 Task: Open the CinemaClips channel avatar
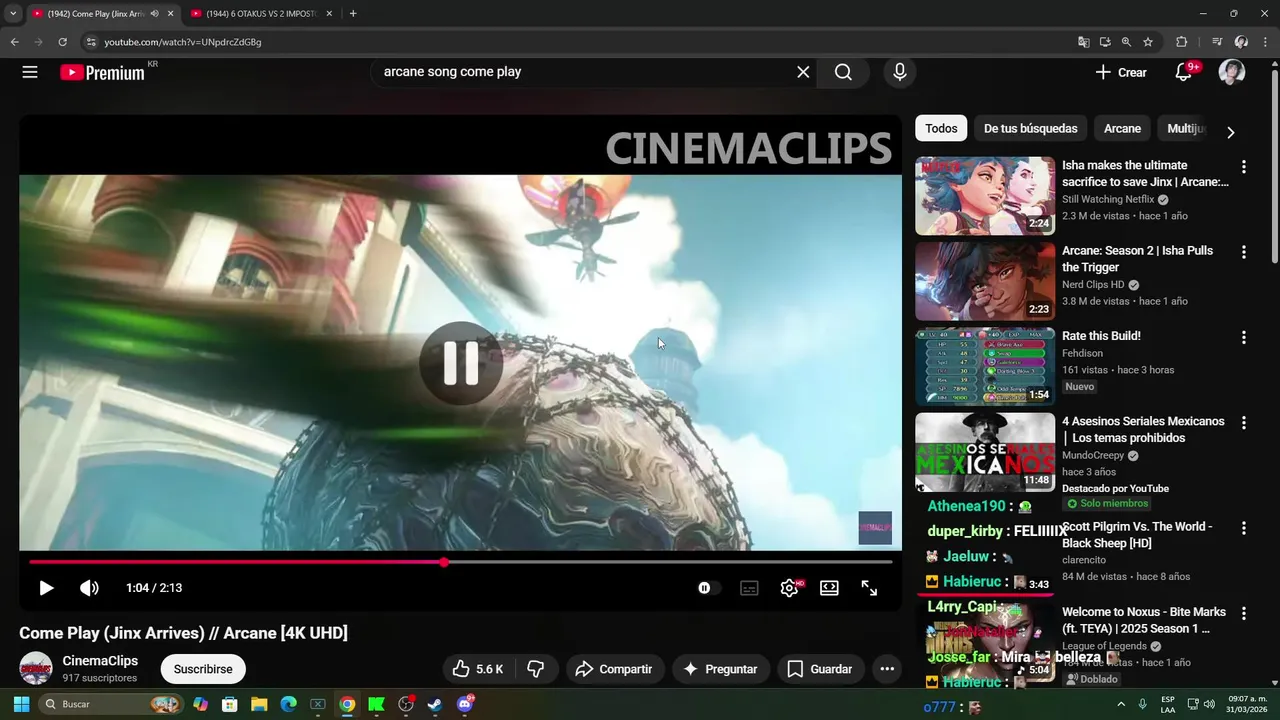(x=36, y=668)
